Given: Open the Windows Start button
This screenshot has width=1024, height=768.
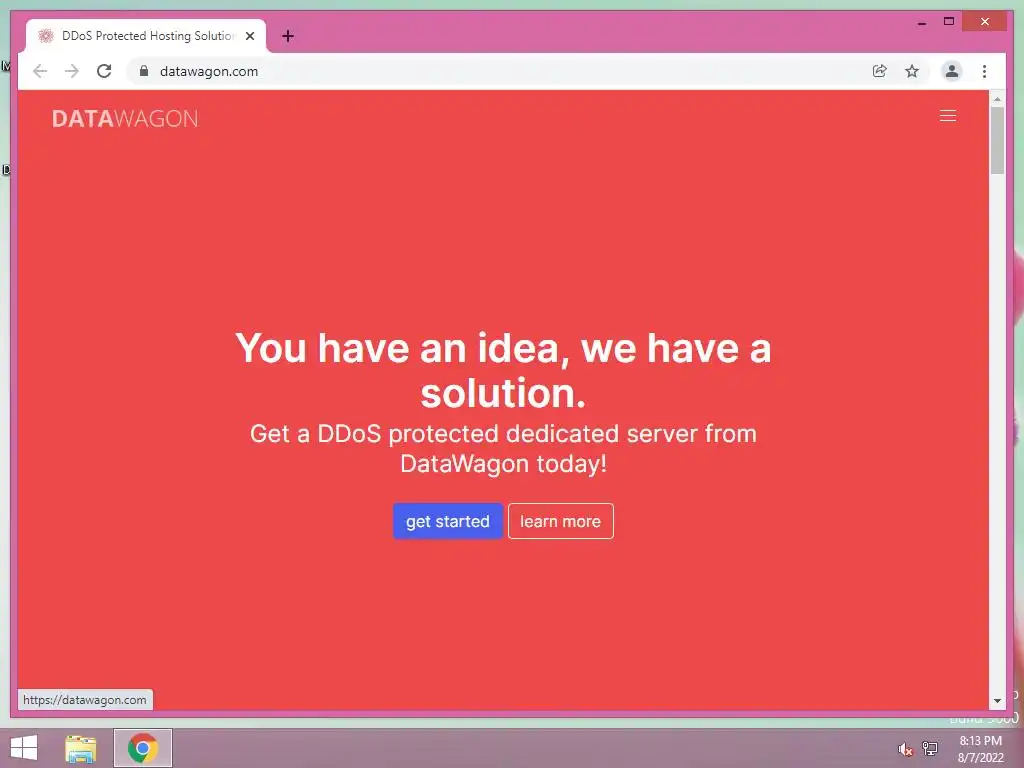Looking at the screenshot, I should coord(24,748).
